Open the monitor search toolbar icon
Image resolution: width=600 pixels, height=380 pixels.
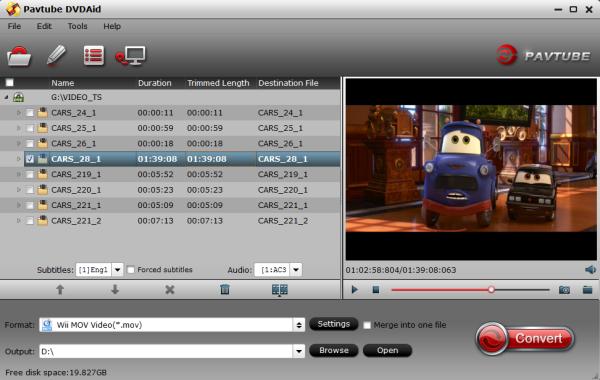point(130,56)
